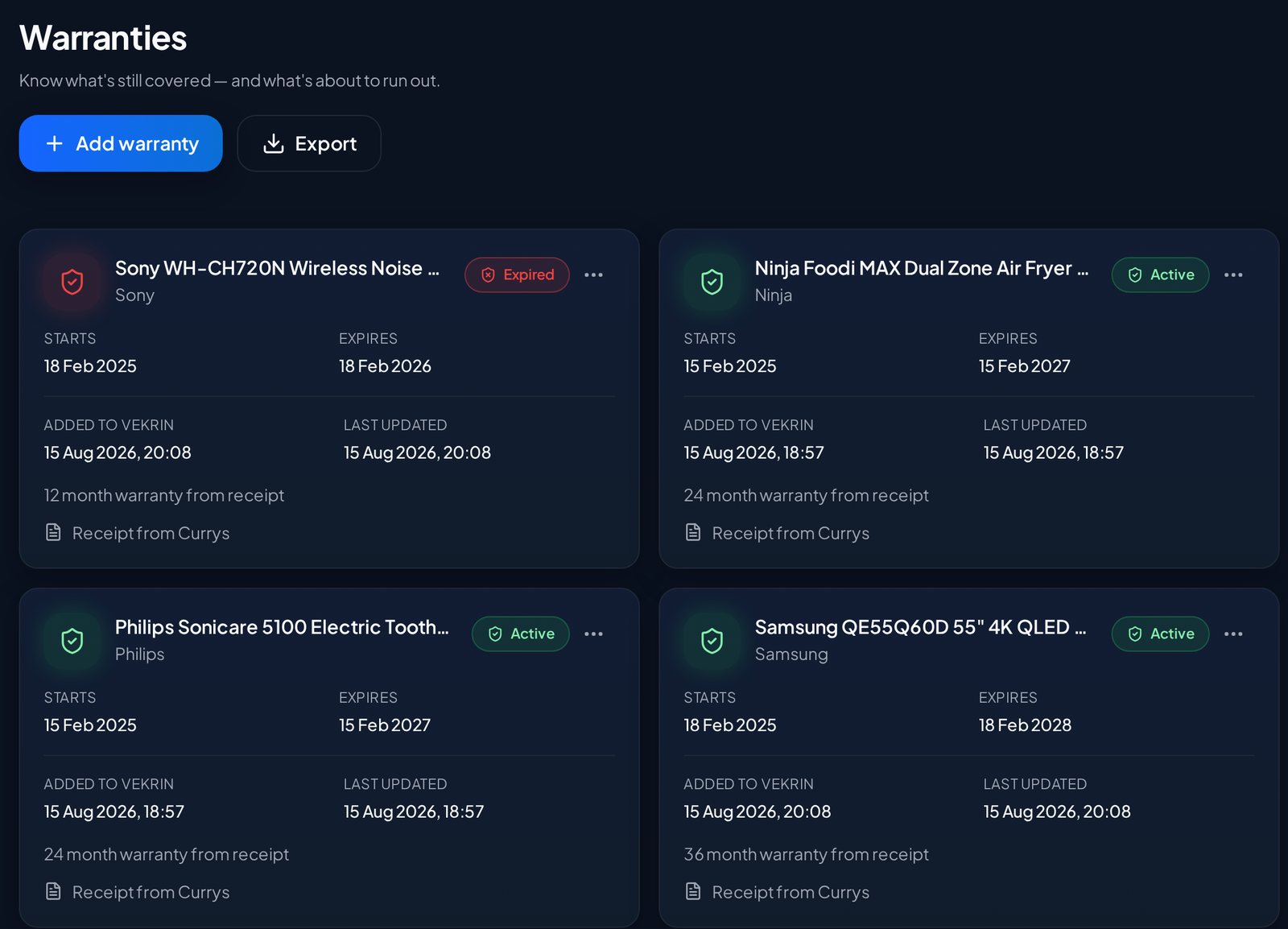
Task: Click the 'Ninja' brand label
Action: (x=774, y=295)
